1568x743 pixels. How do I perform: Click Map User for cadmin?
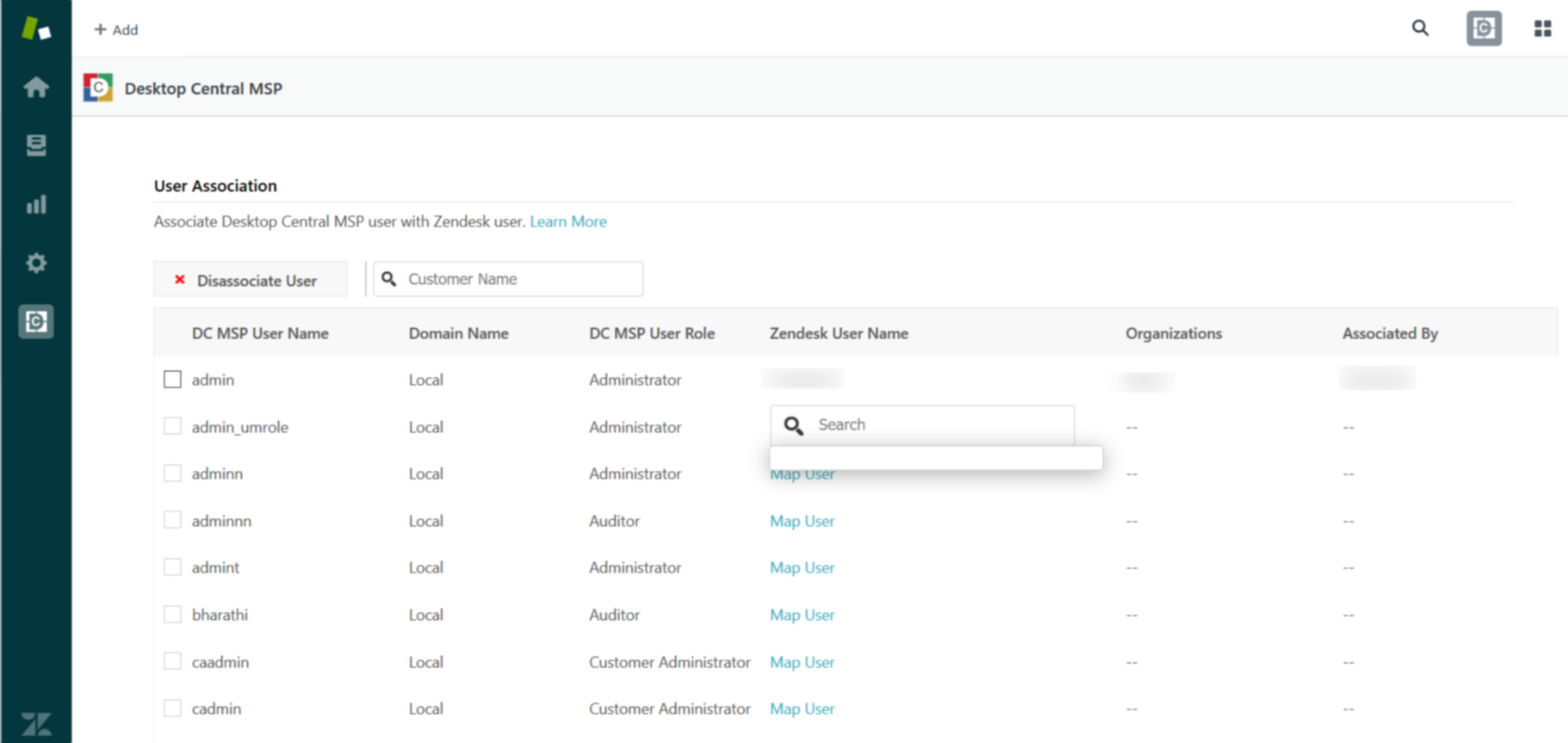(x=802, y=709)
